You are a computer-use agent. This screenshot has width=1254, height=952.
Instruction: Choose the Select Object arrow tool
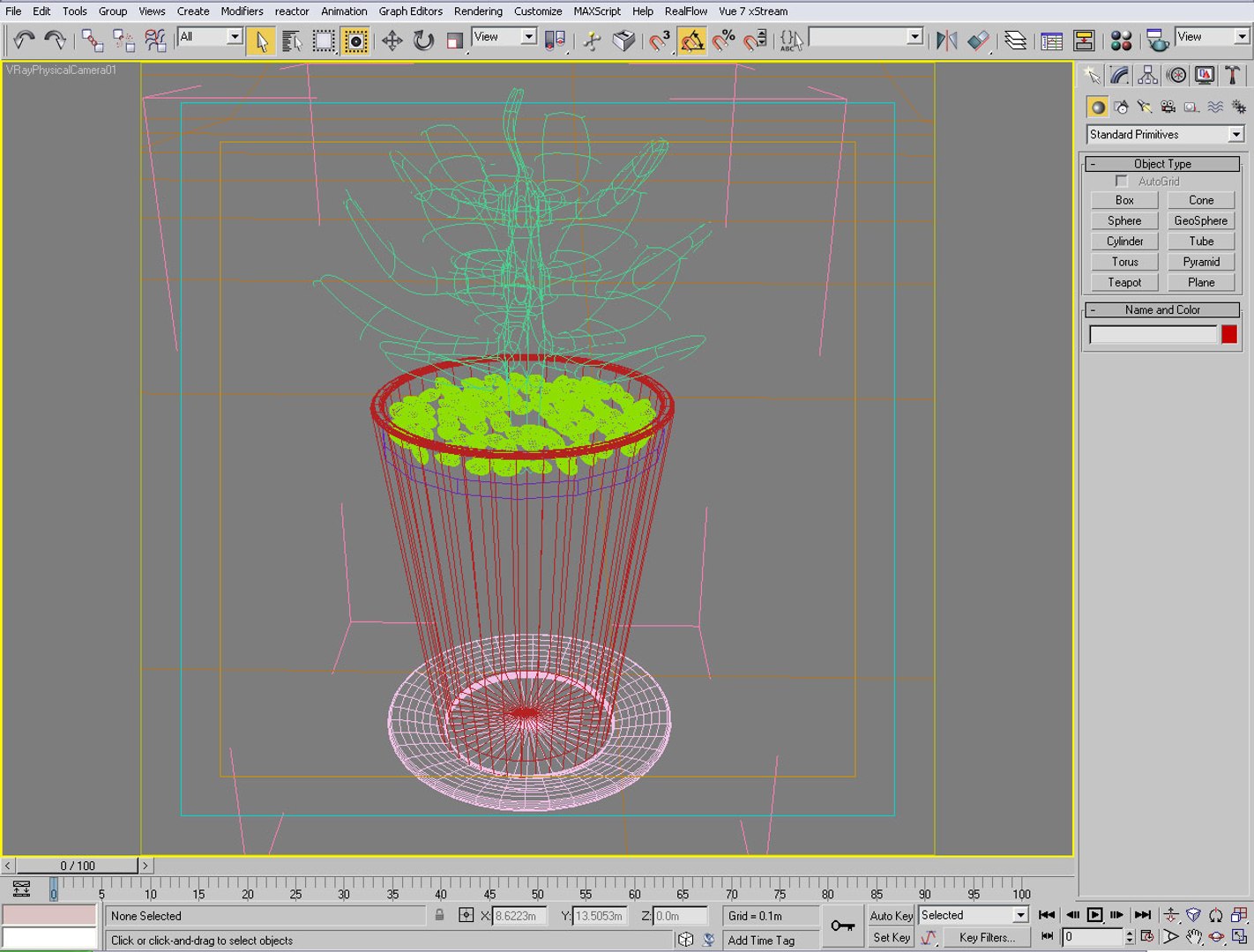[x=260, y=41]
